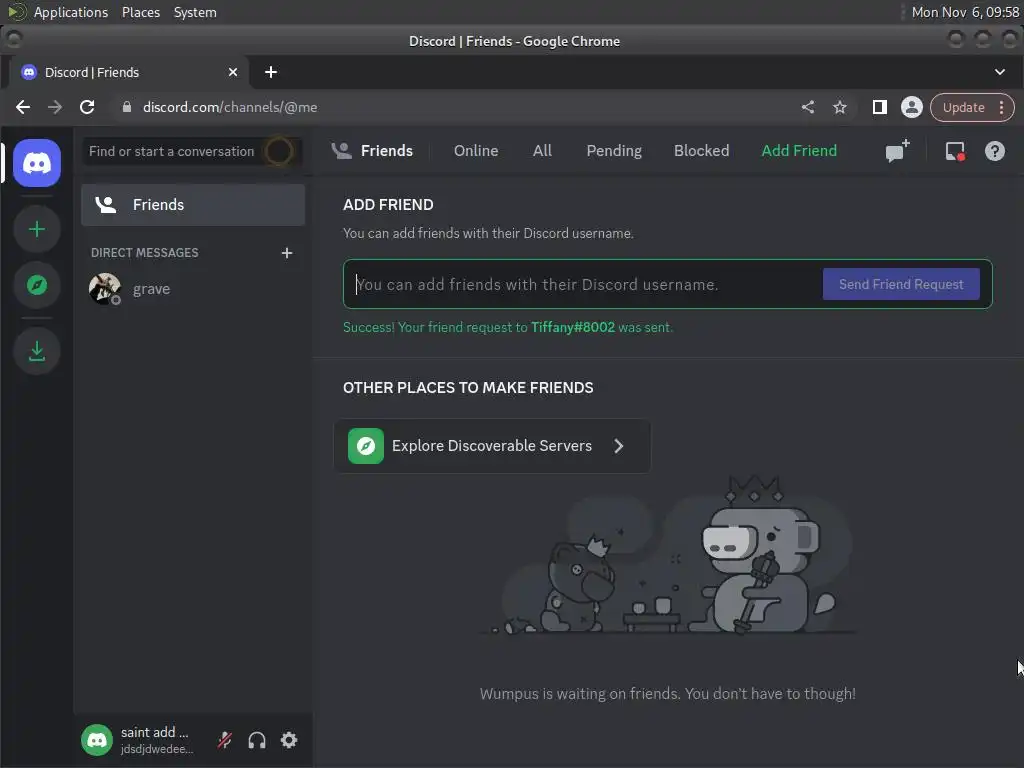
Task: Click the lock site info icon
Action: (x=127, y=107)
